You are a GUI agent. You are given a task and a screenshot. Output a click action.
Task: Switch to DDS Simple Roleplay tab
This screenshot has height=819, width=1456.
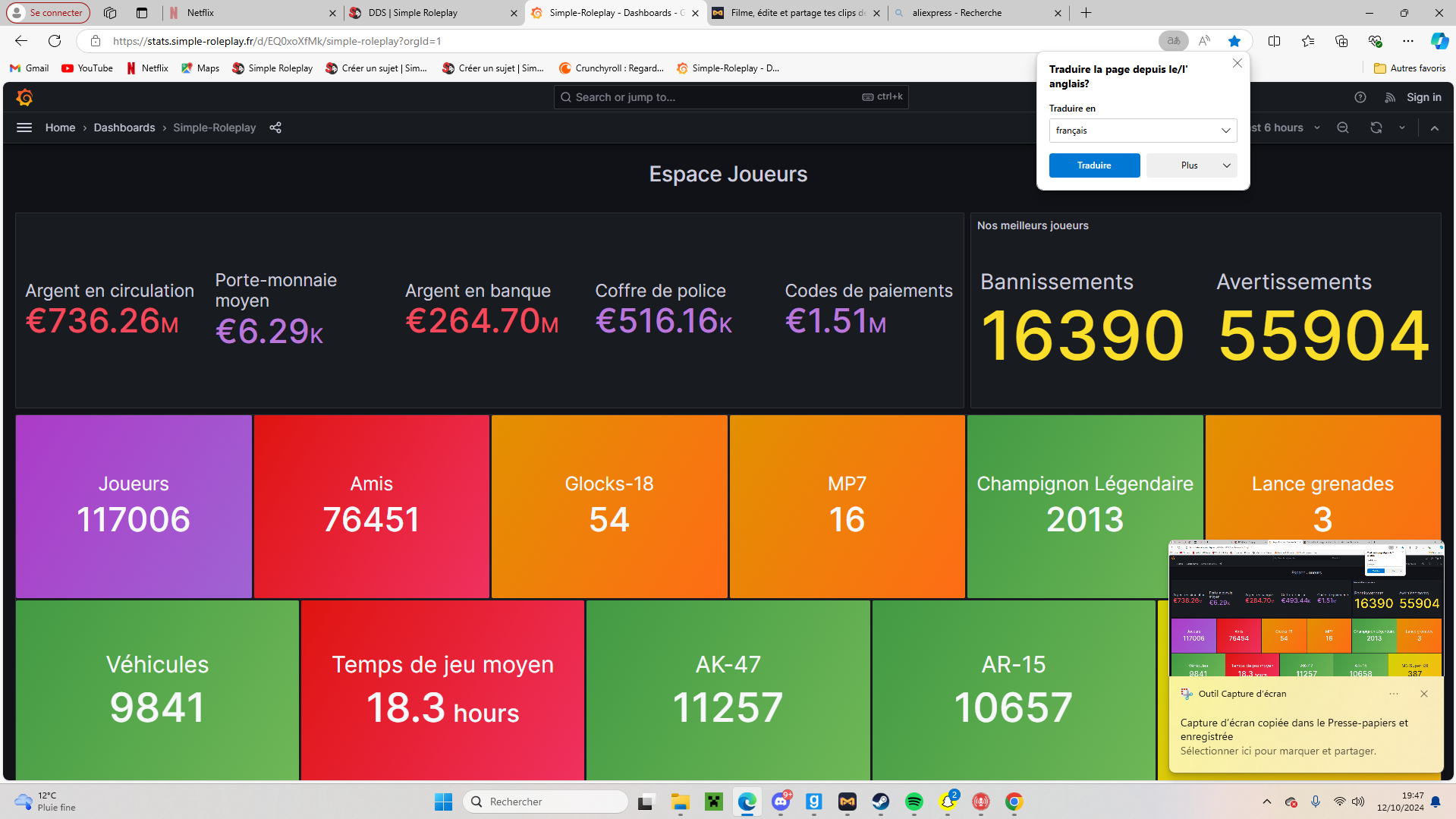433,13
